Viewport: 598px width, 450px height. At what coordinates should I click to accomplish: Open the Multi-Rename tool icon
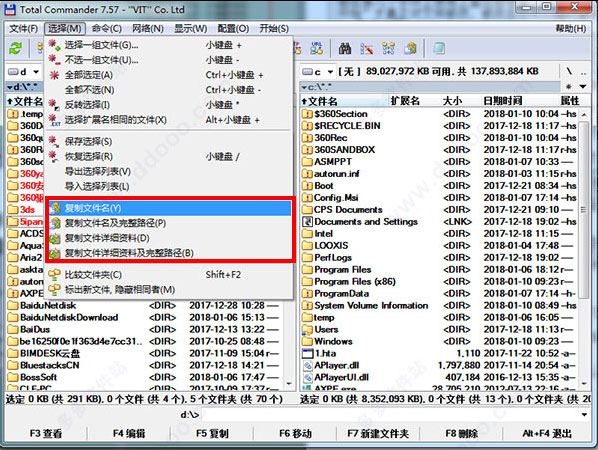pos(367,49)
